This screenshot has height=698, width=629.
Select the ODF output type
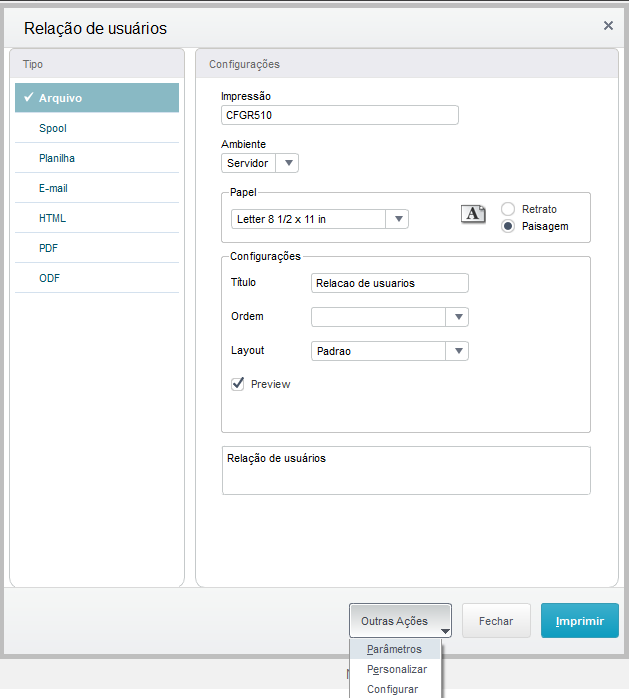point(97,278)
